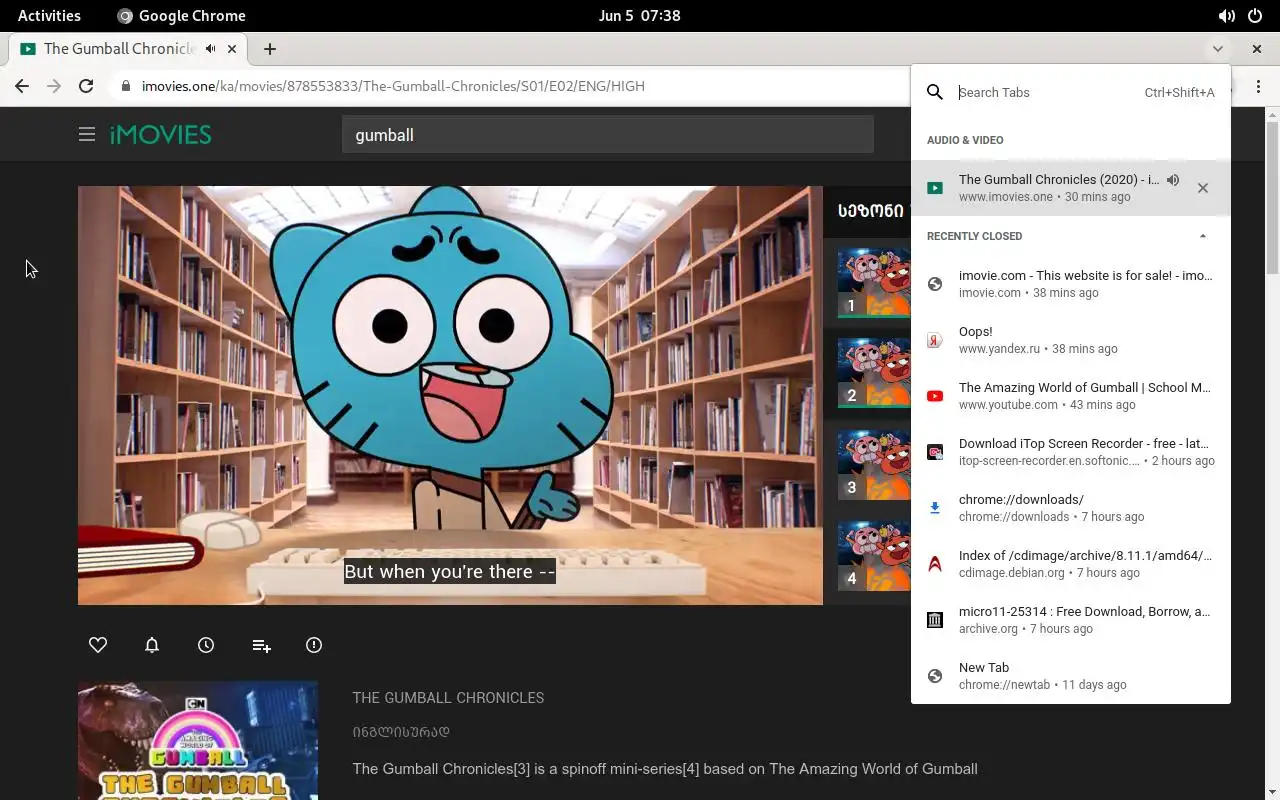The height and width of the screenshot is (800, 1280).
Task: Open Chrome three-dot menu
Action: 1258,86
